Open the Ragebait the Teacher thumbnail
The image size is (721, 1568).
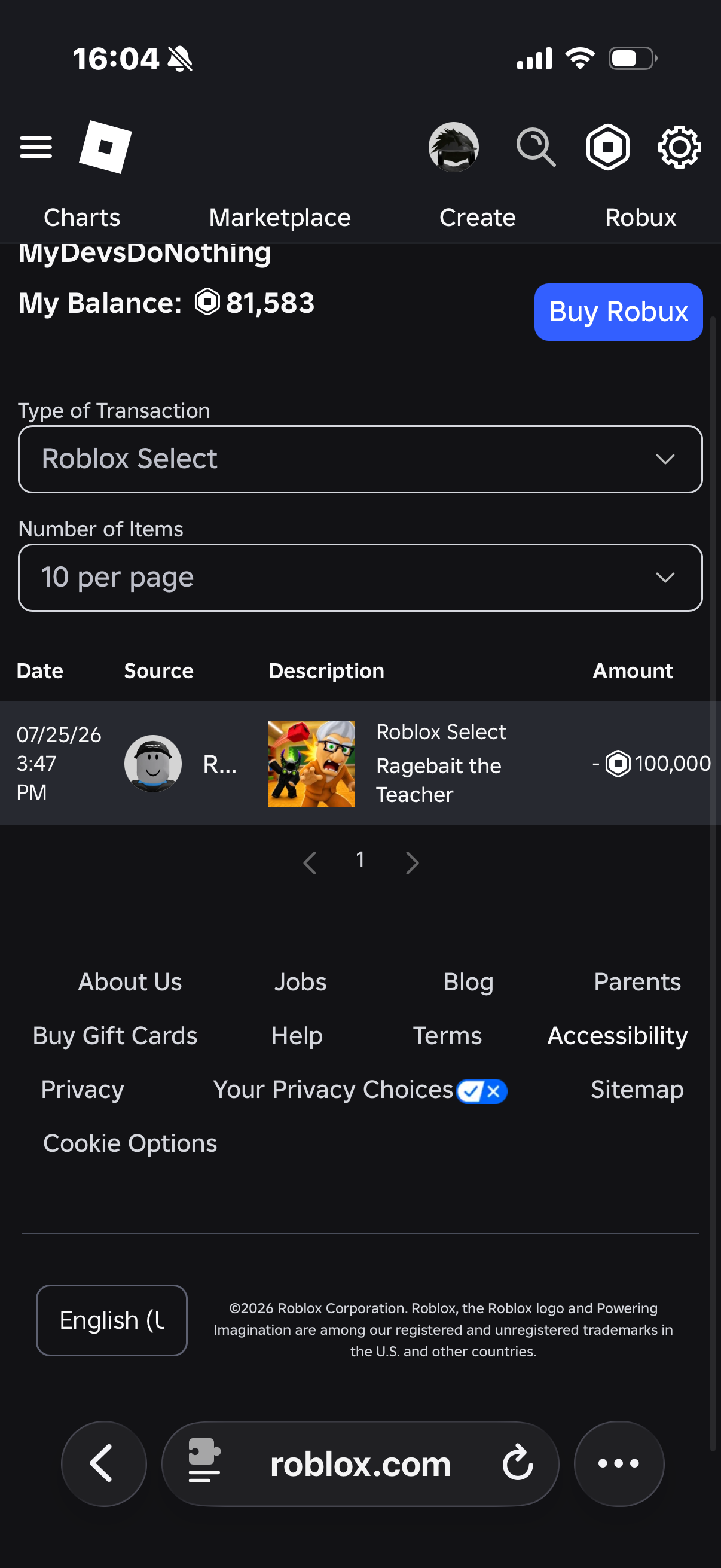[311, 763]
